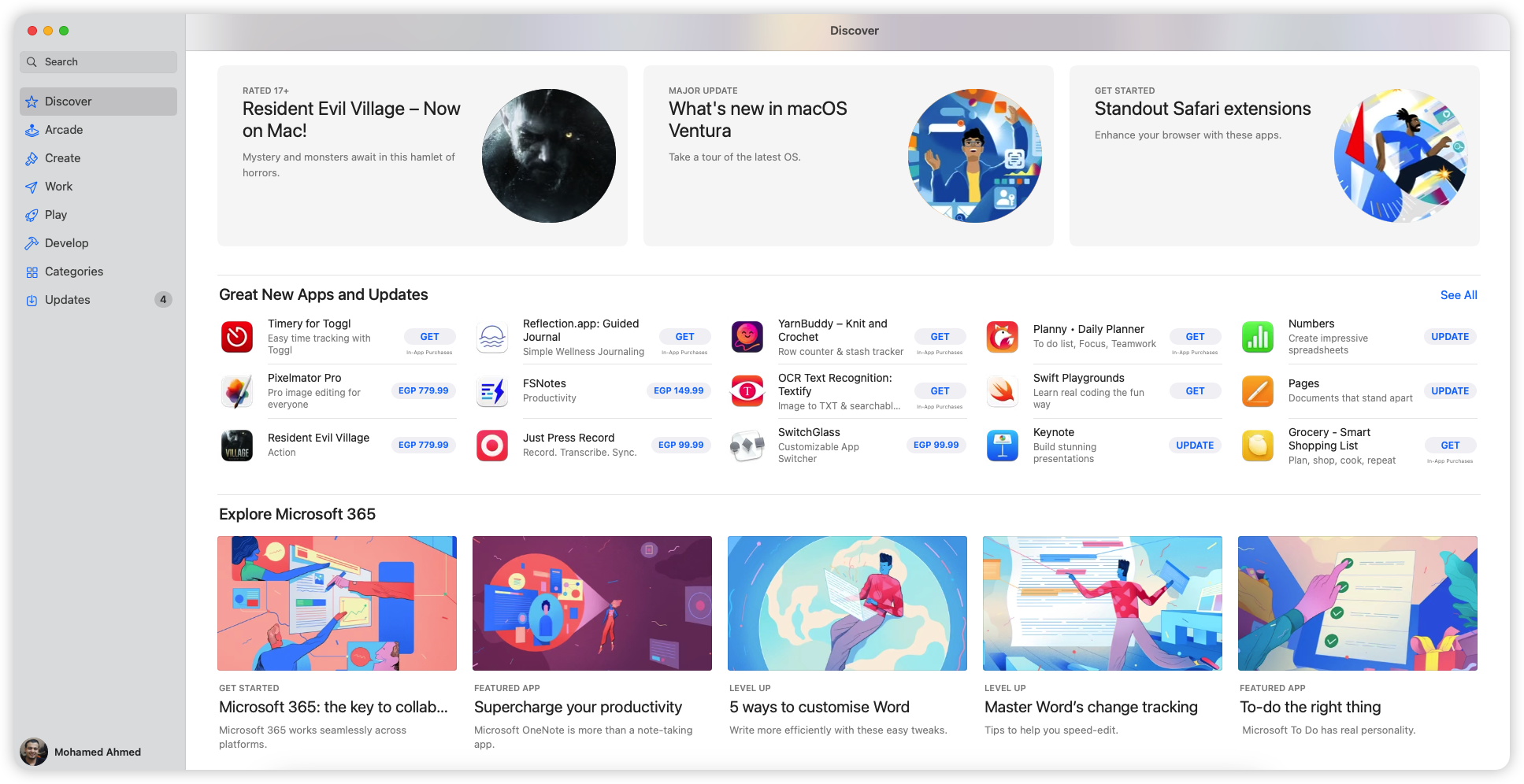Click See All for new apps
This screenshot has height=784, width=1524.
click(1459, 295)
